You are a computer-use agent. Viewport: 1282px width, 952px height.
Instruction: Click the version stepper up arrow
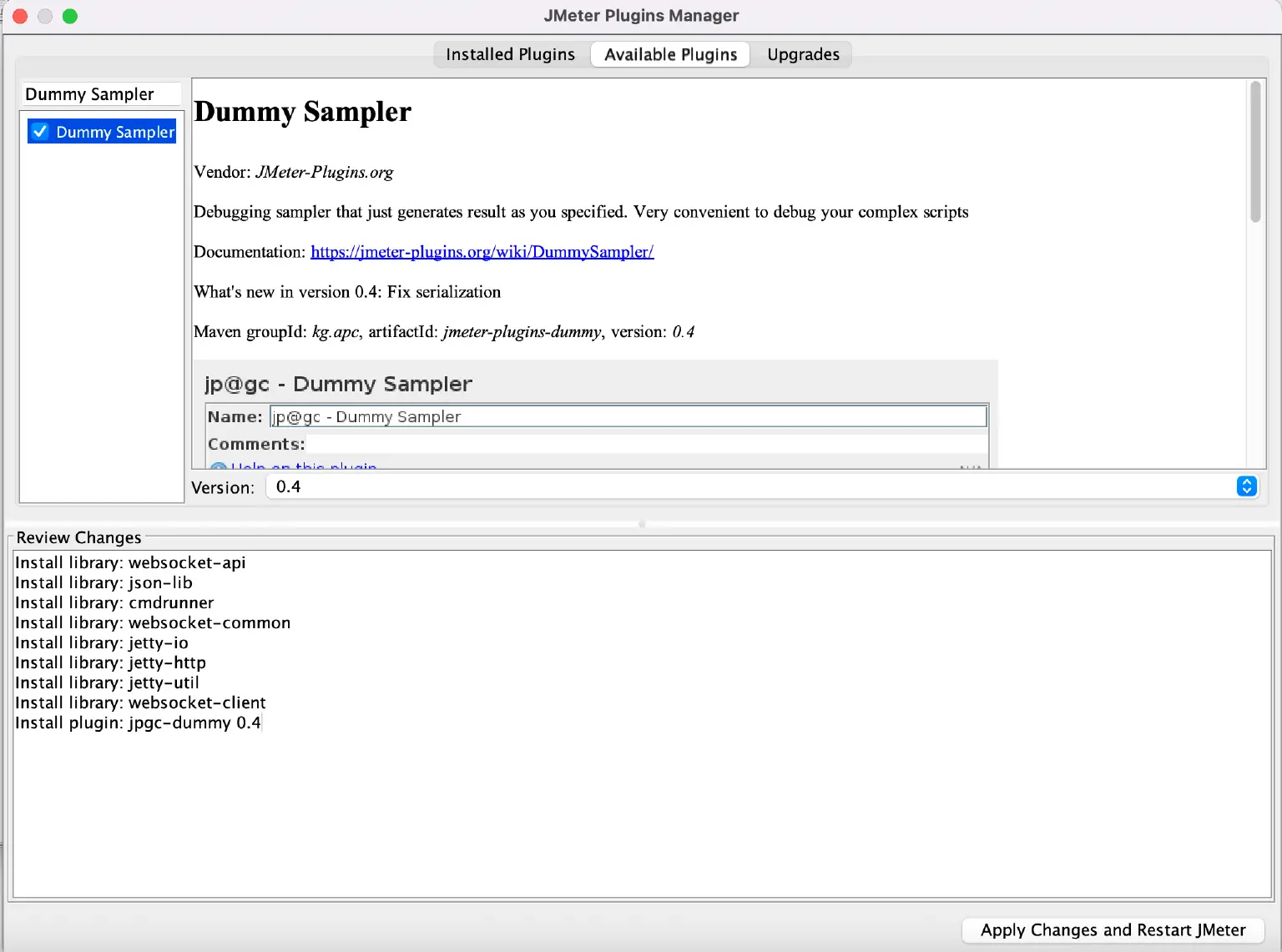1246,481
